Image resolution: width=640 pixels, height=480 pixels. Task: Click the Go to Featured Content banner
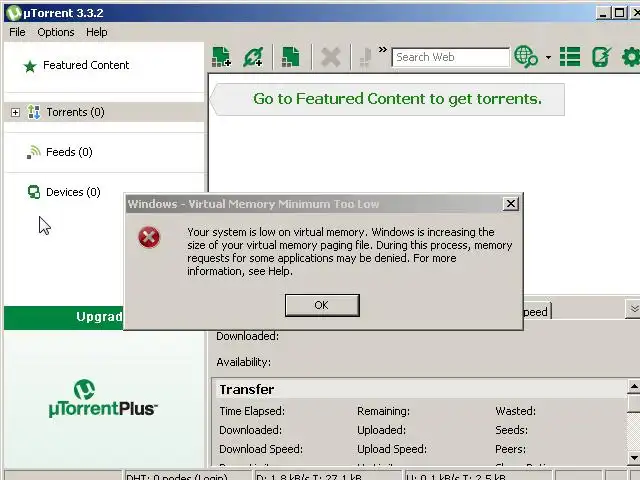click(x=387, y=99)
